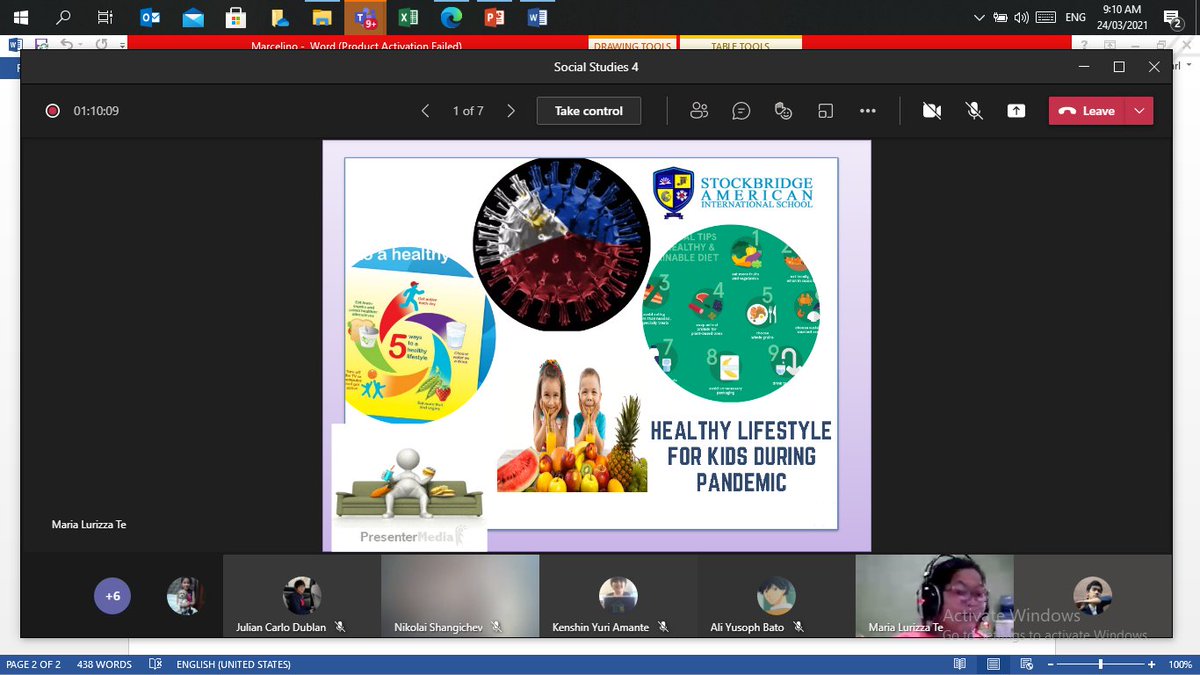Unmute microphone in Teams meeting
1200x675 pixels.
[x=974, y=111]
